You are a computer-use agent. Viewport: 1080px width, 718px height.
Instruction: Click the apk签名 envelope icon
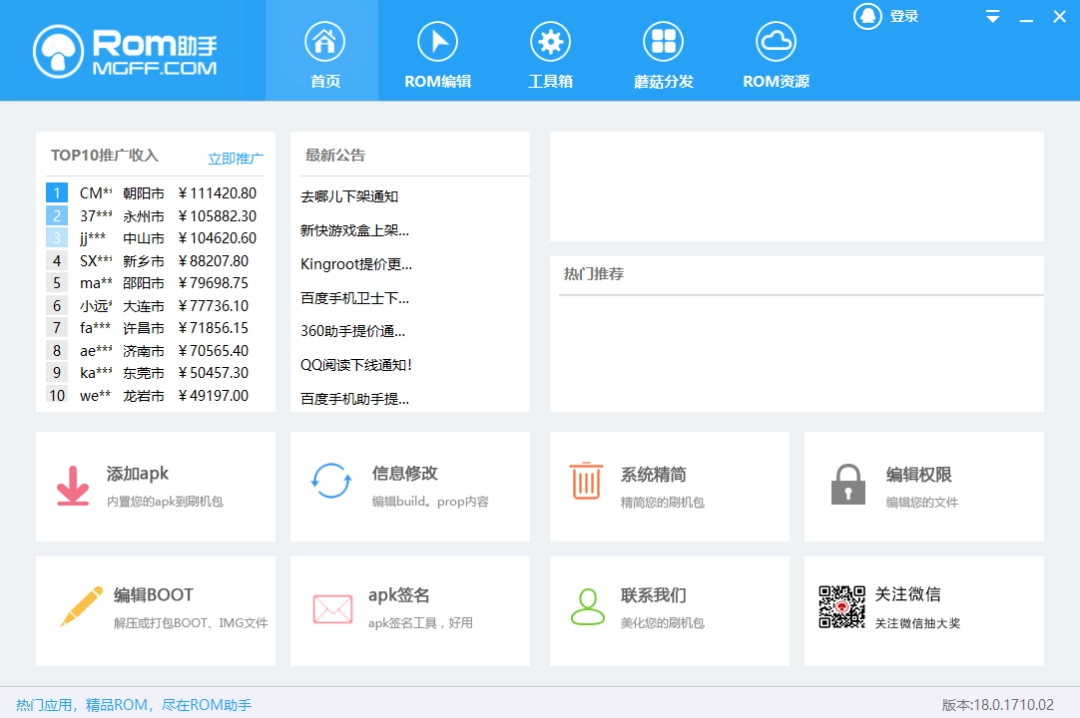coord(332,605)
